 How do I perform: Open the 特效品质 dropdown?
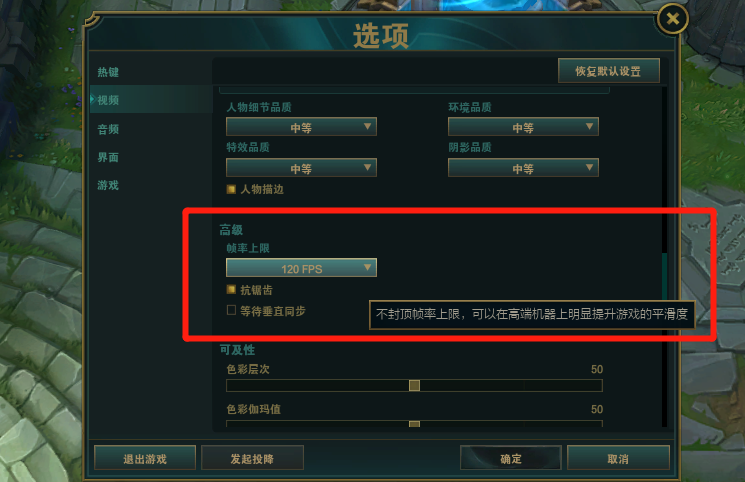pos(301,168)
